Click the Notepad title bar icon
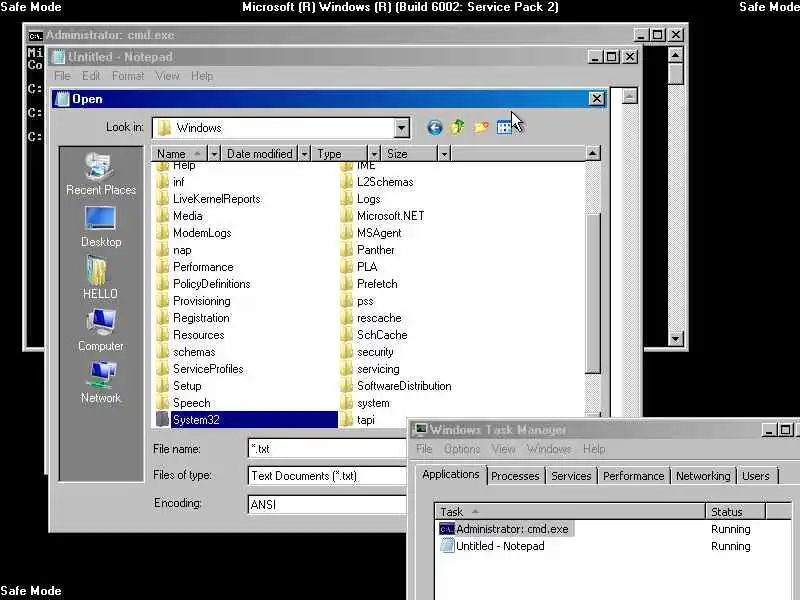 coord(59,57)
